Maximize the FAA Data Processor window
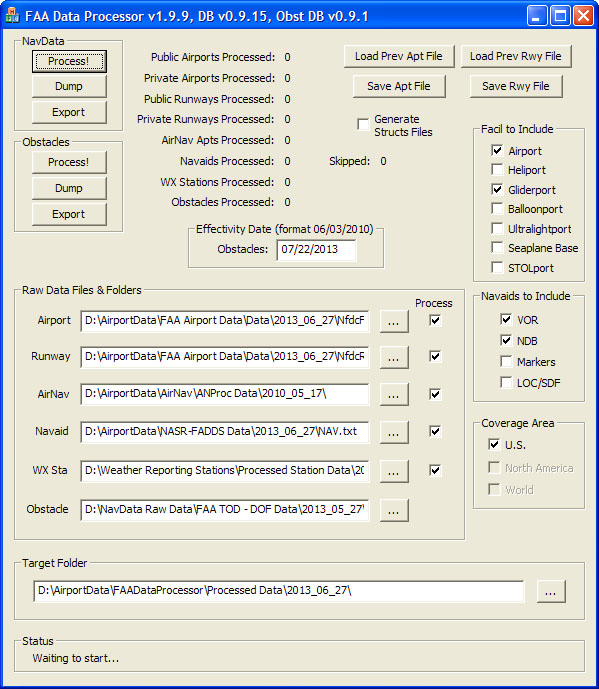Screen dimensions: 599x689 coord(560,16)
